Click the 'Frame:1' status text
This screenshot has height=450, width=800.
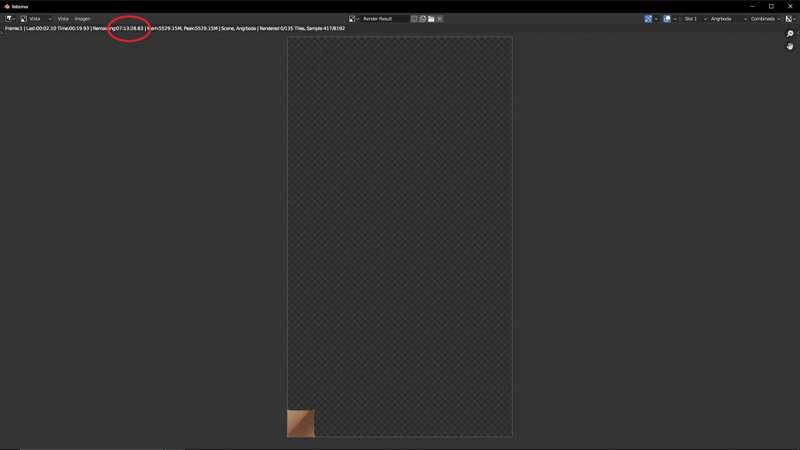click(x=13, y=29)
